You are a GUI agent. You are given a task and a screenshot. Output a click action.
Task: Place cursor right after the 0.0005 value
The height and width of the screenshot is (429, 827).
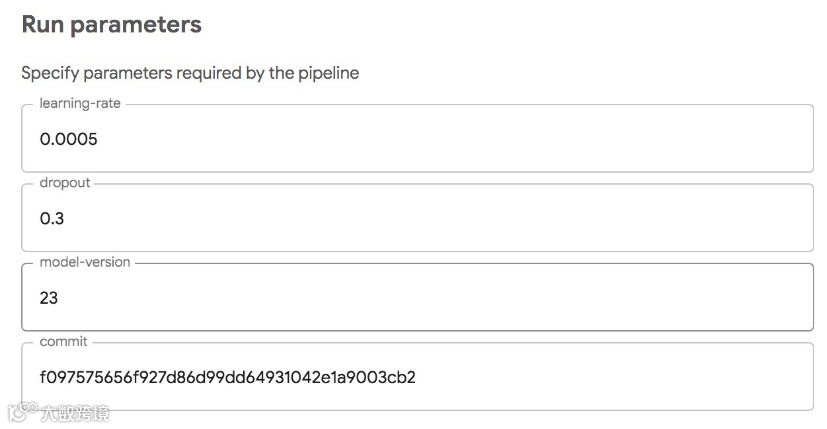(x=99, y=140)
